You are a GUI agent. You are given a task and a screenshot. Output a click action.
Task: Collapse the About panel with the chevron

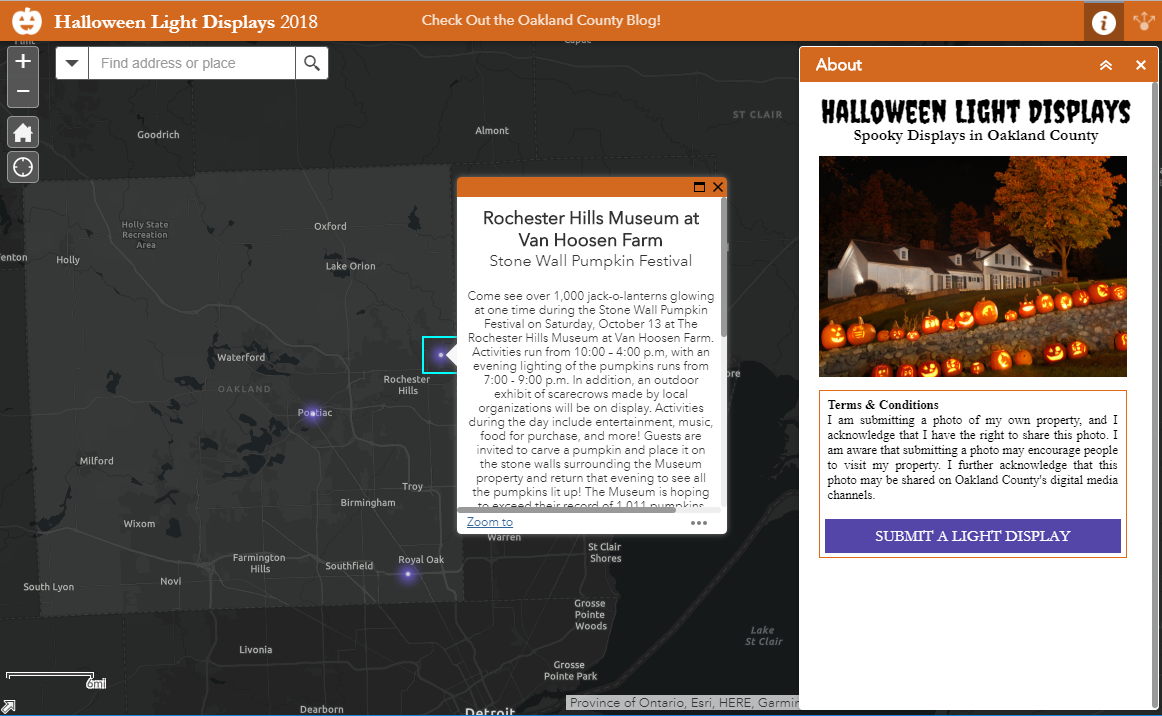pos(1105,64)
